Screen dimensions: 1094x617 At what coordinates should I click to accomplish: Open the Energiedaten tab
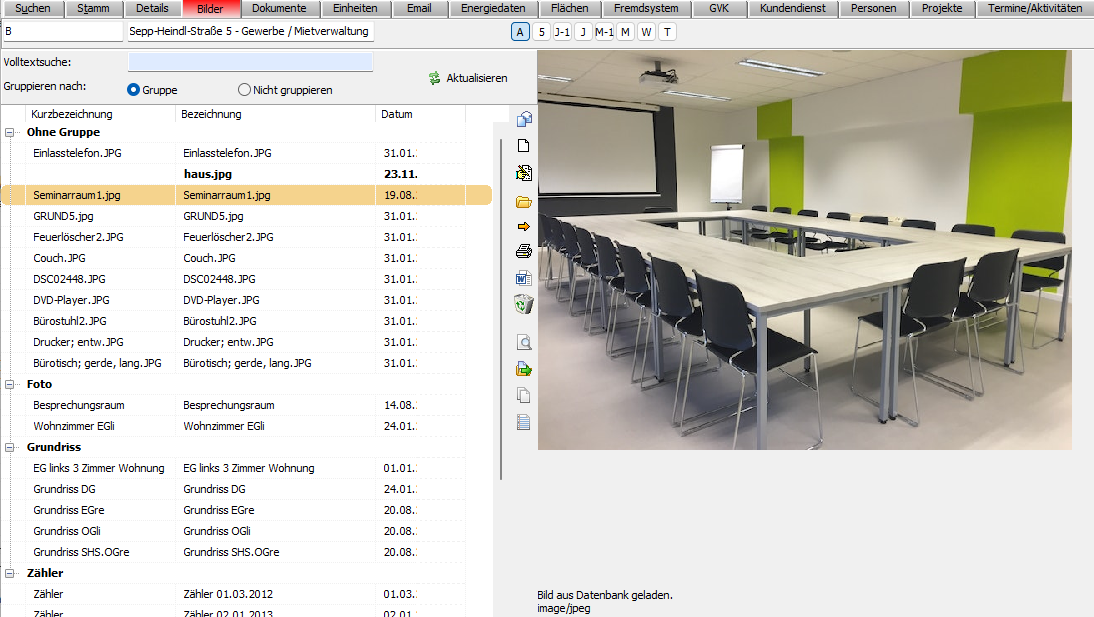click(x=491, y=8)
